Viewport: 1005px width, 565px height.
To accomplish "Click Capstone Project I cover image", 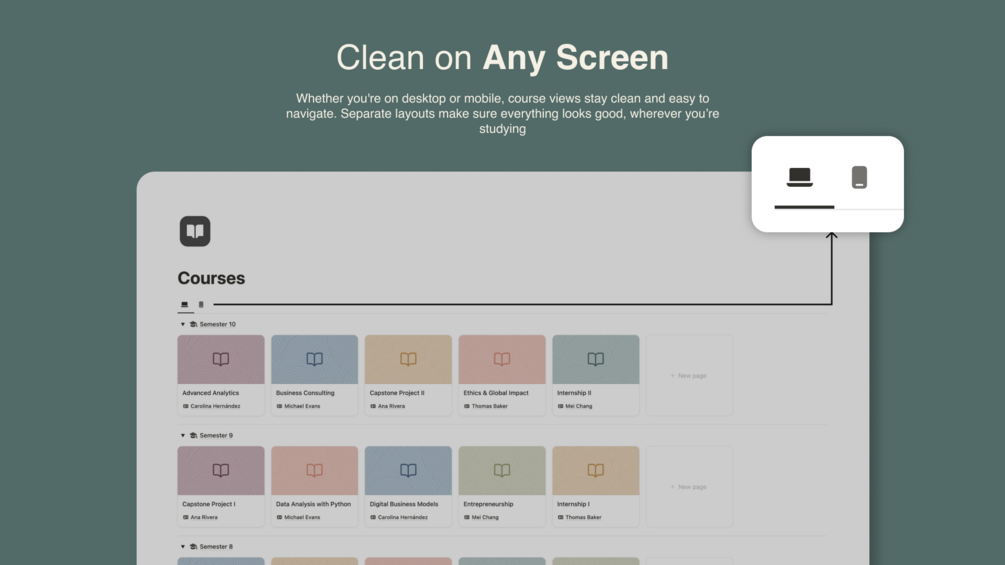I will [x=220, y=470].
